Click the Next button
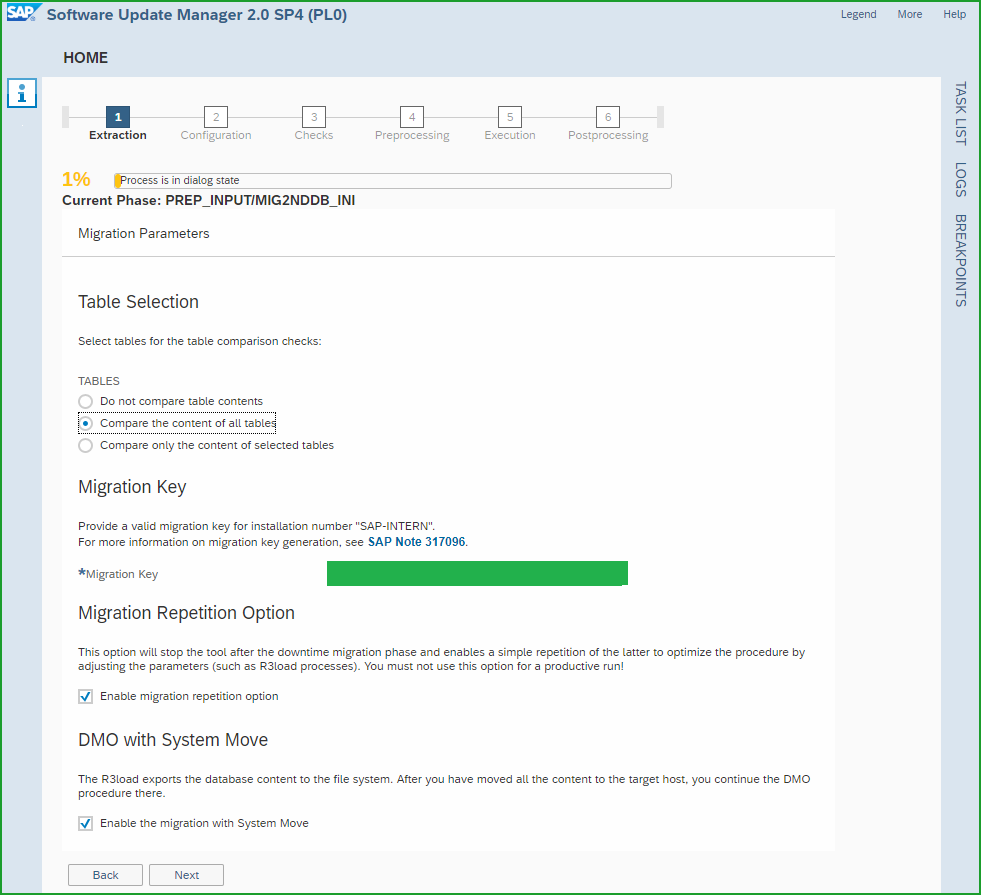 click(186, 875)
